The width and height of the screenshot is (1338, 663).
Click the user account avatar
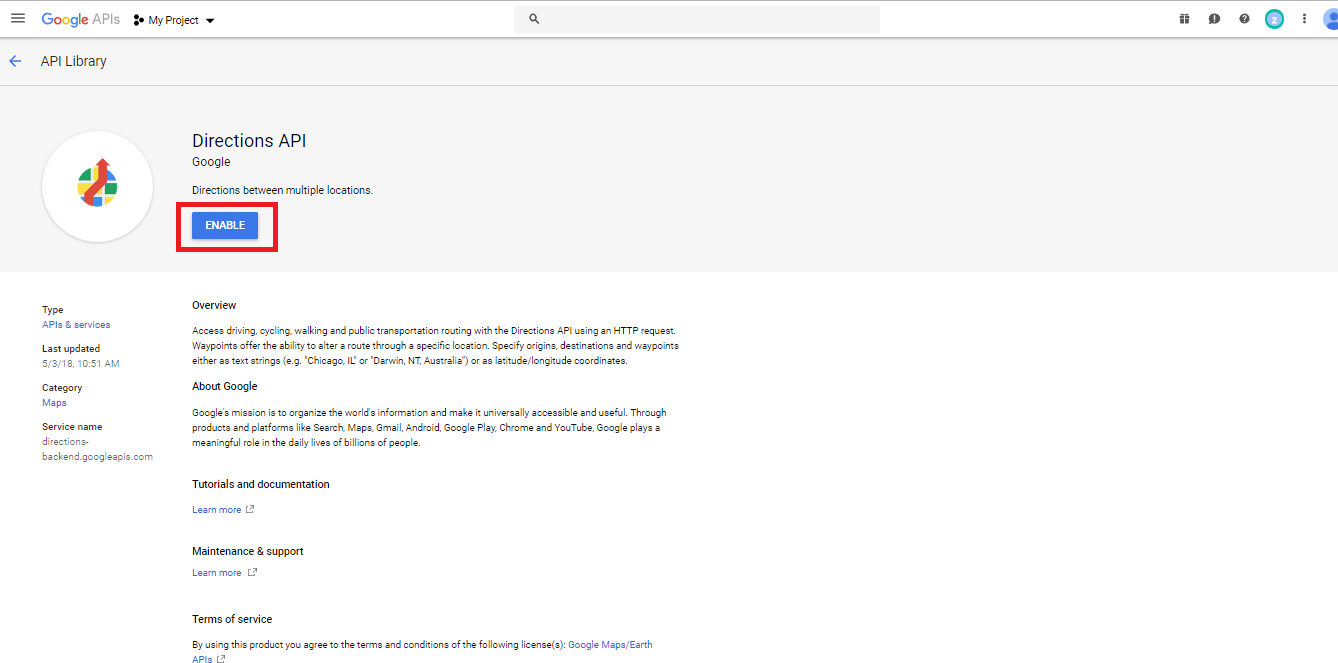[1330, 19]
